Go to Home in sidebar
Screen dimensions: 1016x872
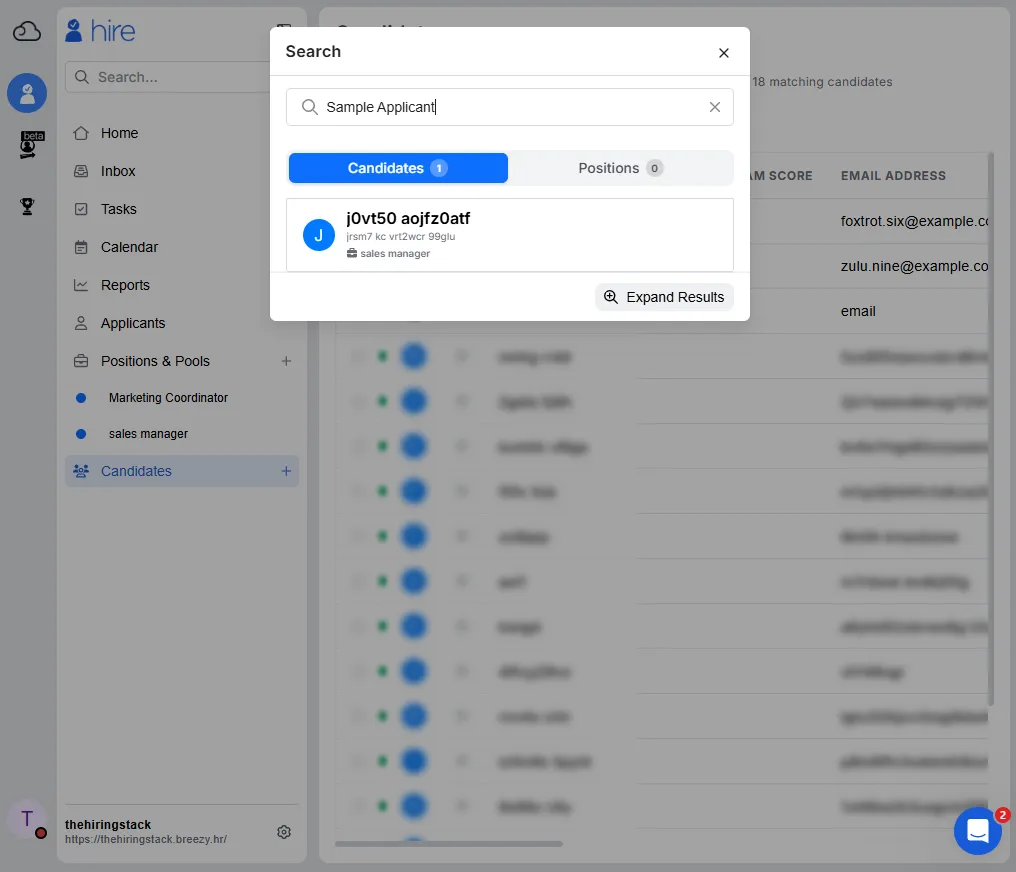tap(119, 133)
